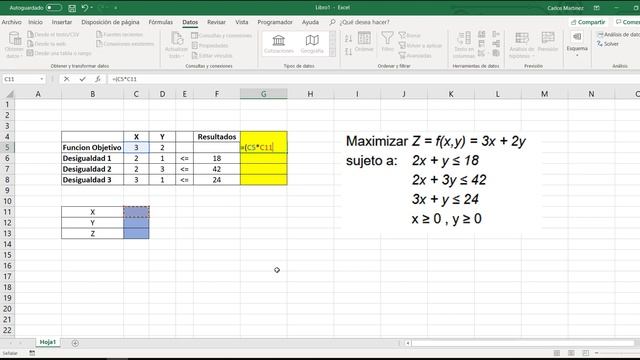Viewport: 640px width, 360px height.
Task: Click Análisis de hipótesis icon
Action: (x=522, y=38)
